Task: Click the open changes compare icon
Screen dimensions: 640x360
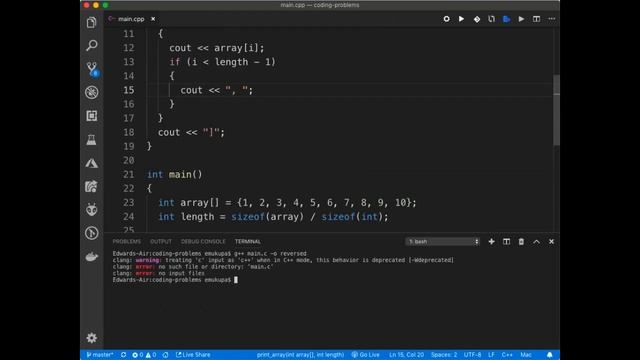Action: (x=491, y=19)
